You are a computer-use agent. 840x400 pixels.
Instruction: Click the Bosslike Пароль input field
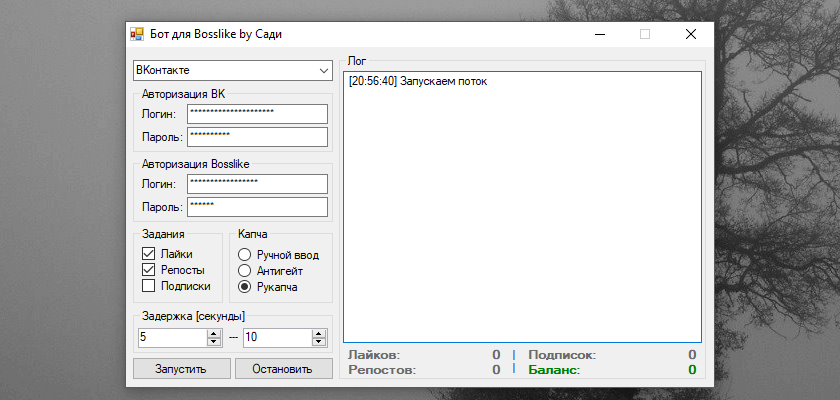(x=257, y=207)
